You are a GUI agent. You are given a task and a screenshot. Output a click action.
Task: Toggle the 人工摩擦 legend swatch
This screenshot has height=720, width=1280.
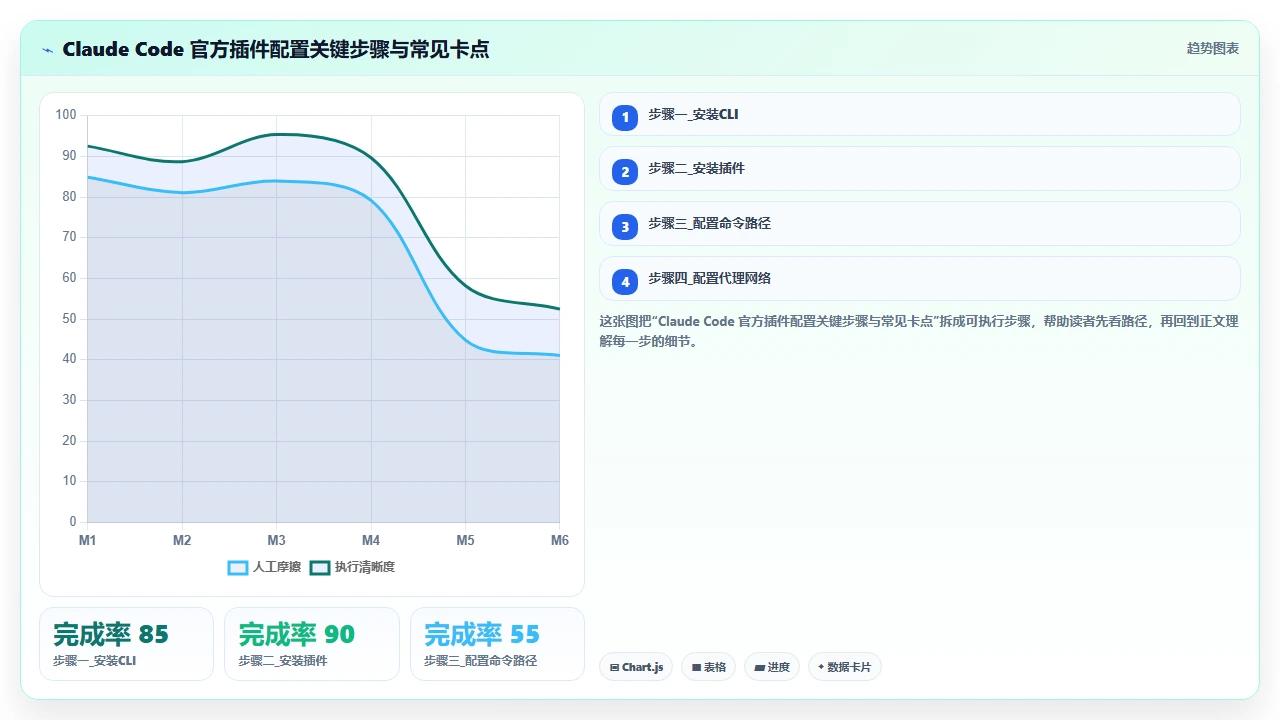tap(238, 568)
